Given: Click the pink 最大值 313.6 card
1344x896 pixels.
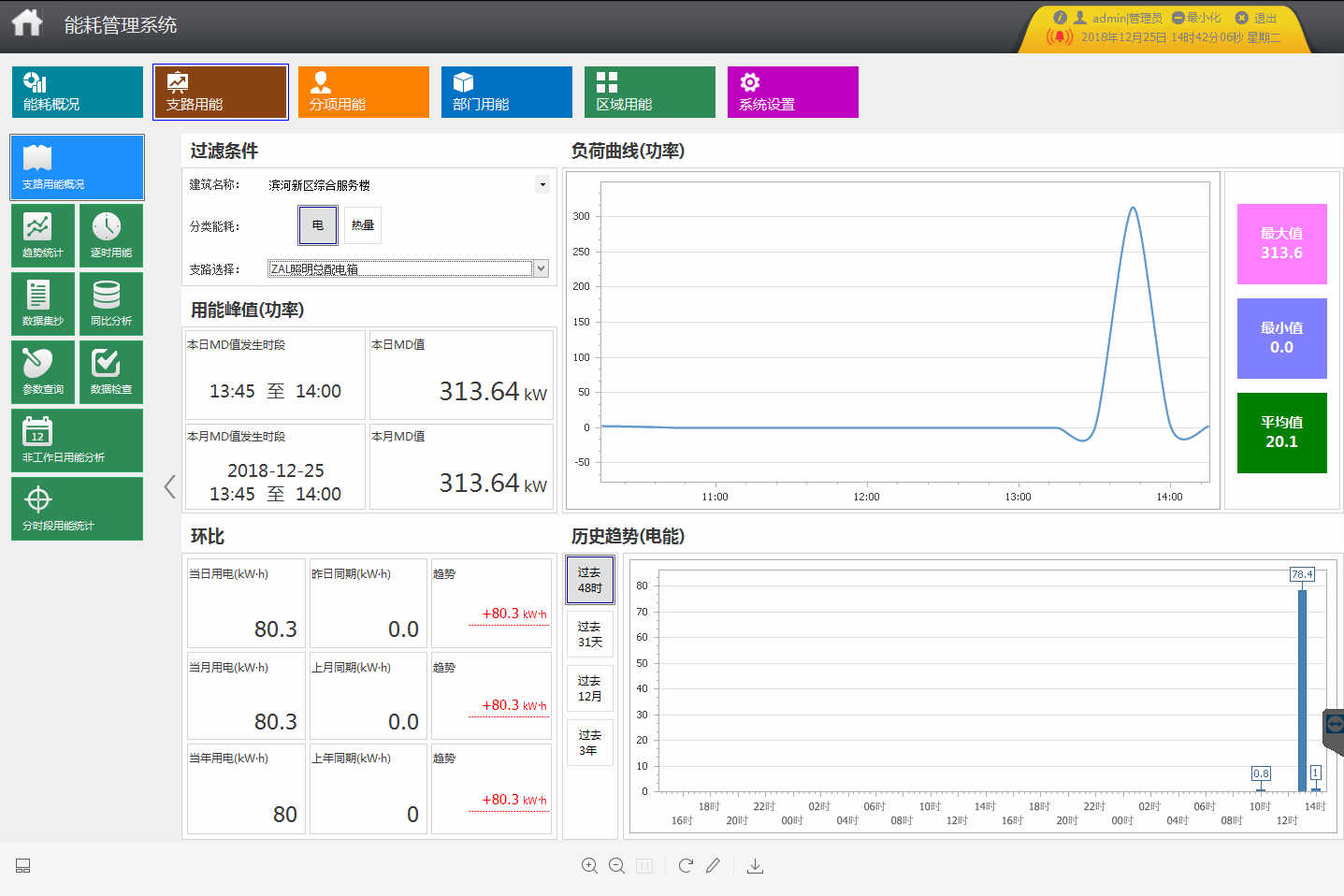Looking at the screenshot, I should tap(1282, 244).
